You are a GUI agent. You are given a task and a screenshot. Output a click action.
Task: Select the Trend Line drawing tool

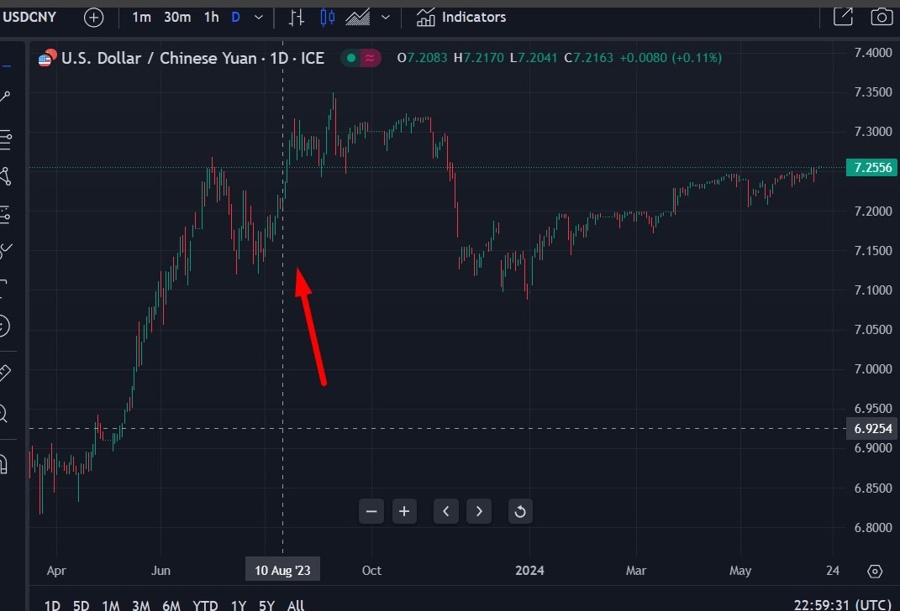tap(5, 97)
